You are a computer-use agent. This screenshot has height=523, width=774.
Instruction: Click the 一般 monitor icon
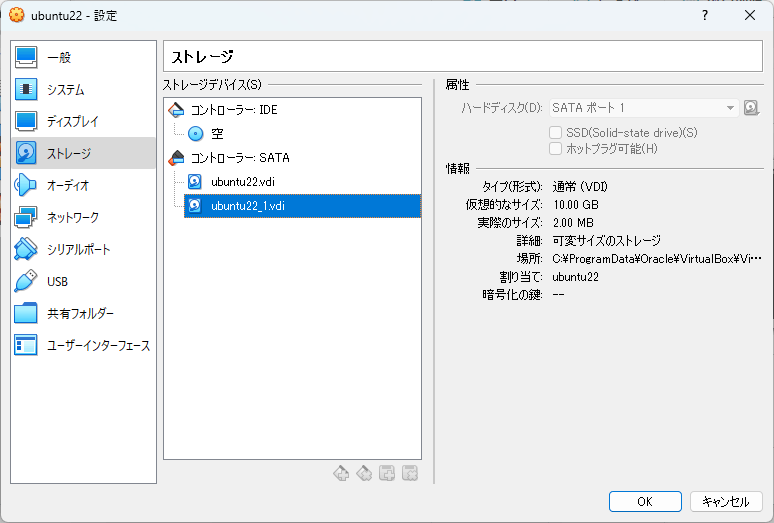coord(26,57)
